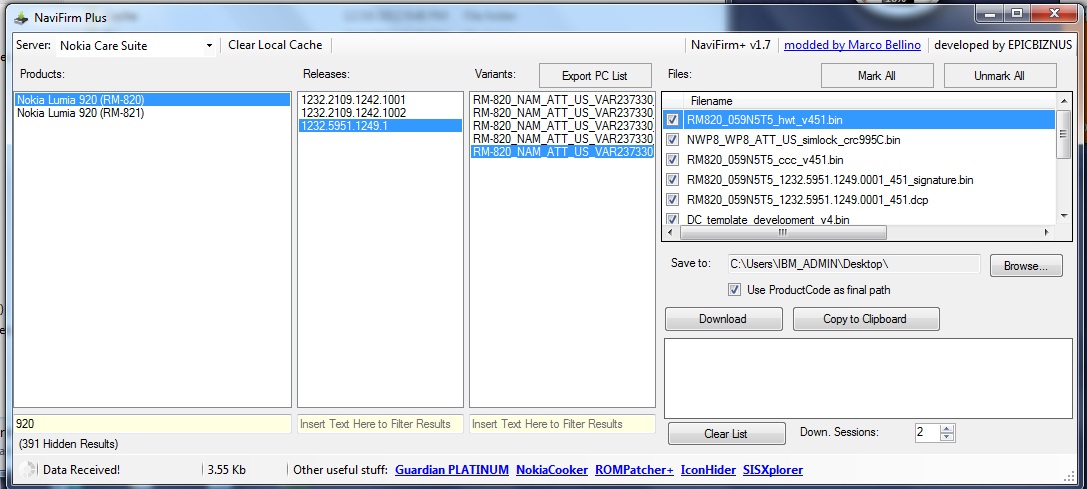This screenshot has width=1087, height=489.
Task: Select the highlighted RM-820_NAM_ATT_US variant
Action: point(562,152)
